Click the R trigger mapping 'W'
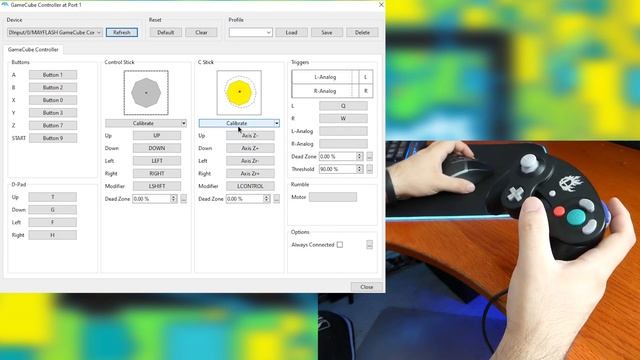 click(343, 118)
